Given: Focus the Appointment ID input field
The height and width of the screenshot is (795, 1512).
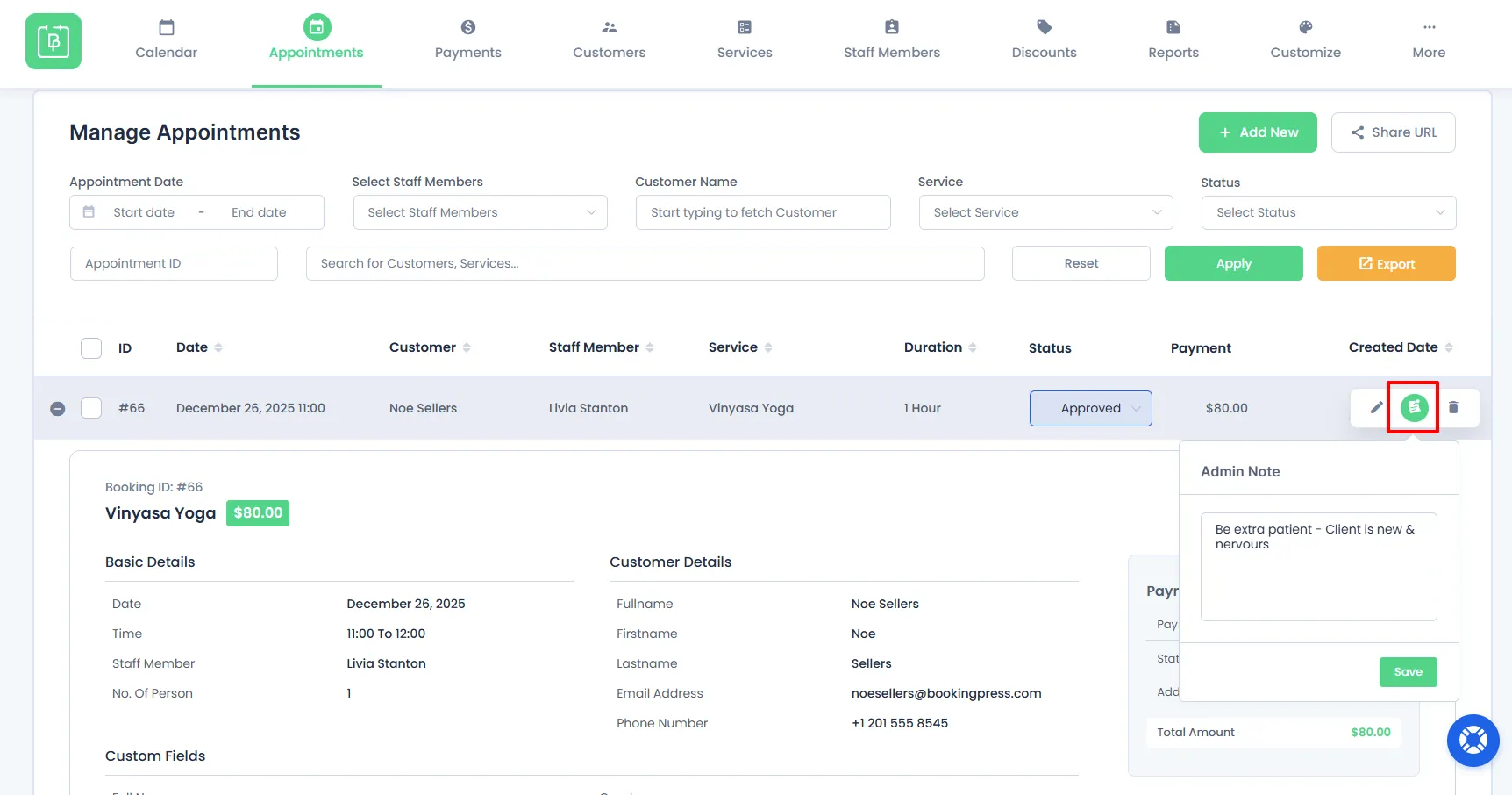Looking at the screenshot, I should pyautogui.click(x=174, y=263).
